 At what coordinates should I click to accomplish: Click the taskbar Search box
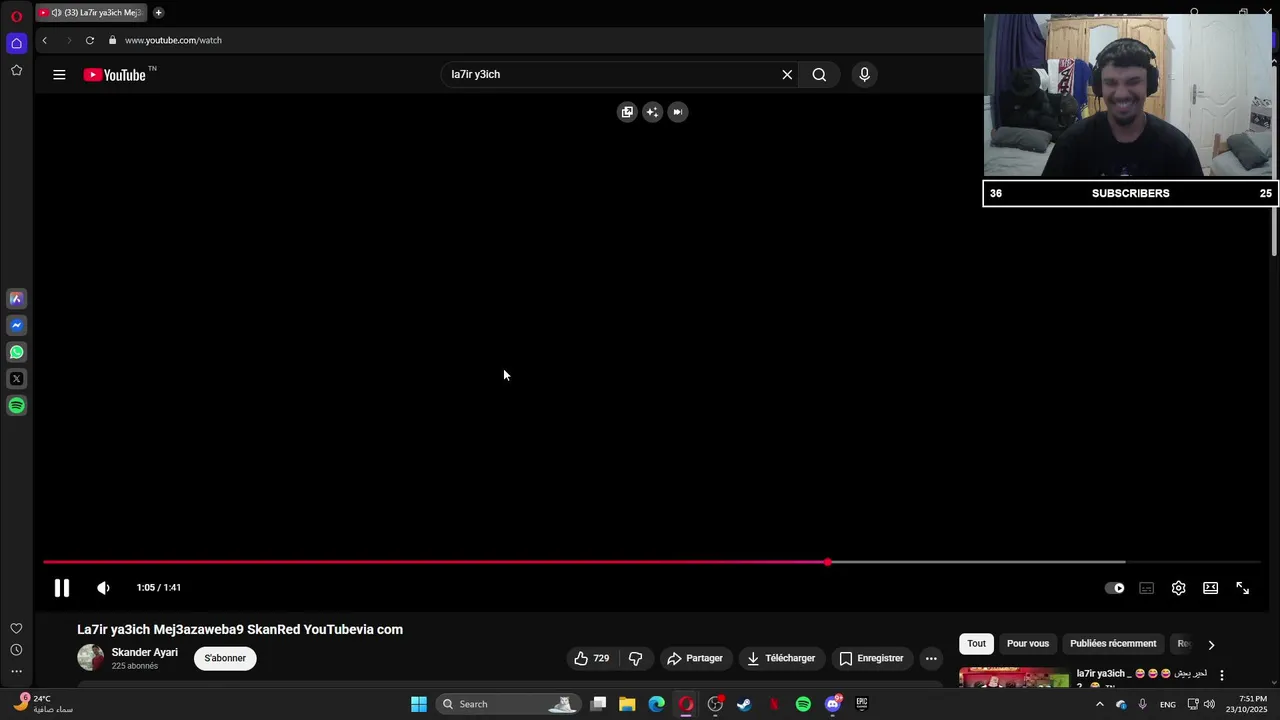507,704
